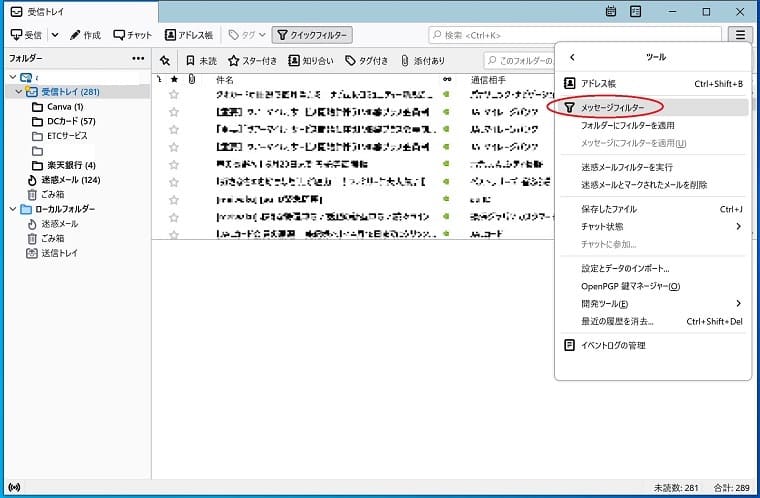Select the 受信トレイ (281) folder
Viewport: 760px width, 498px height.
pos(78,92)
